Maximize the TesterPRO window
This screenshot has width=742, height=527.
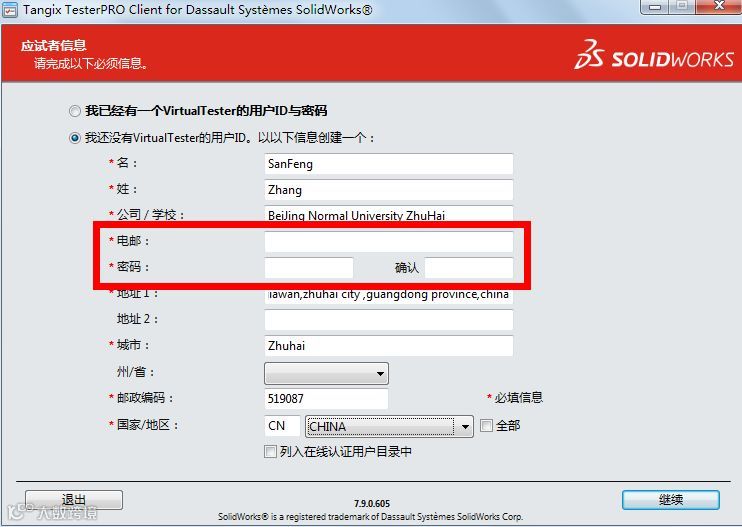click(682, 7)
